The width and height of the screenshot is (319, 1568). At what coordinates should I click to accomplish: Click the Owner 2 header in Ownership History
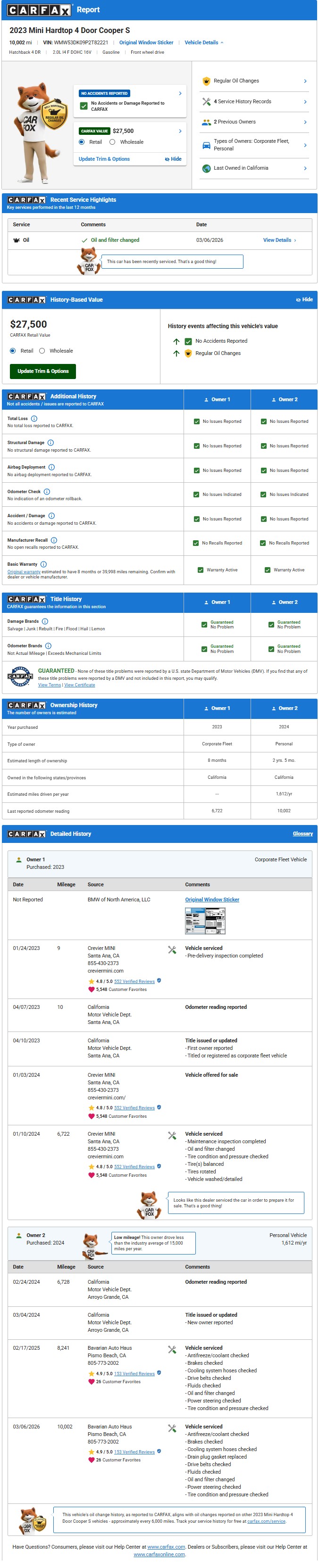(284, 709)
